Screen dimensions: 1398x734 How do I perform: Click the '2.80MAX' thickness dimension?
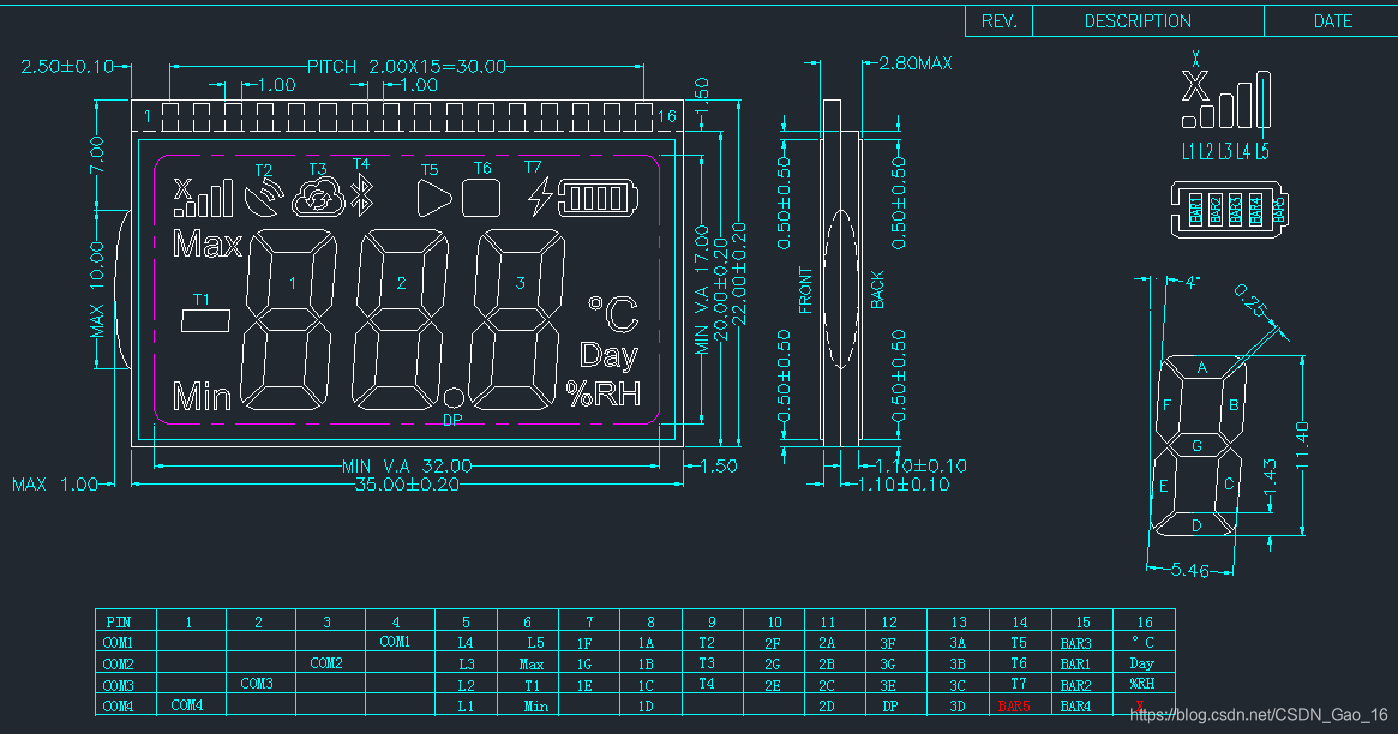coord(915,63)
